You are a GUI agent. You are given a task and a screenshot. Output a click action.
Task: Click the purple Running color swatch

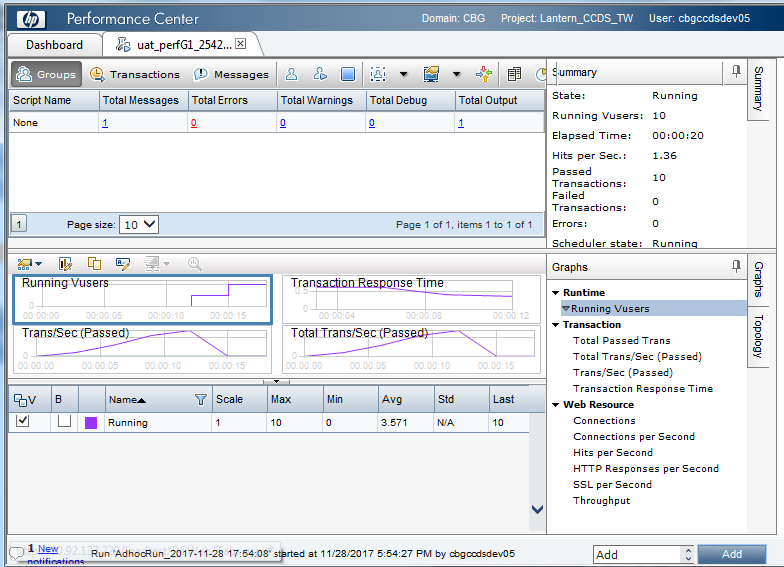(x=90, y=422)
